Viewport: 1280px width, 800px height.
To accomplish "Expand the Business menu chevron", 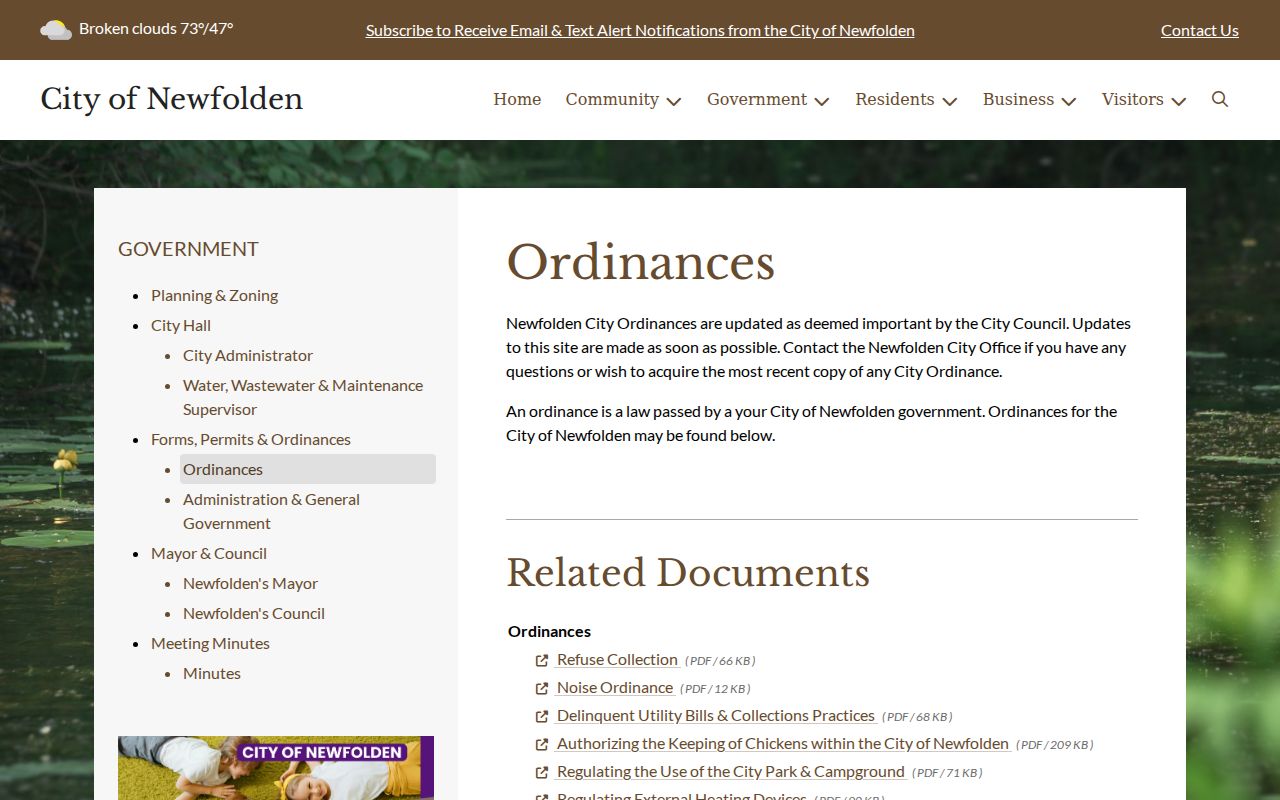I will pos(1069,101).
